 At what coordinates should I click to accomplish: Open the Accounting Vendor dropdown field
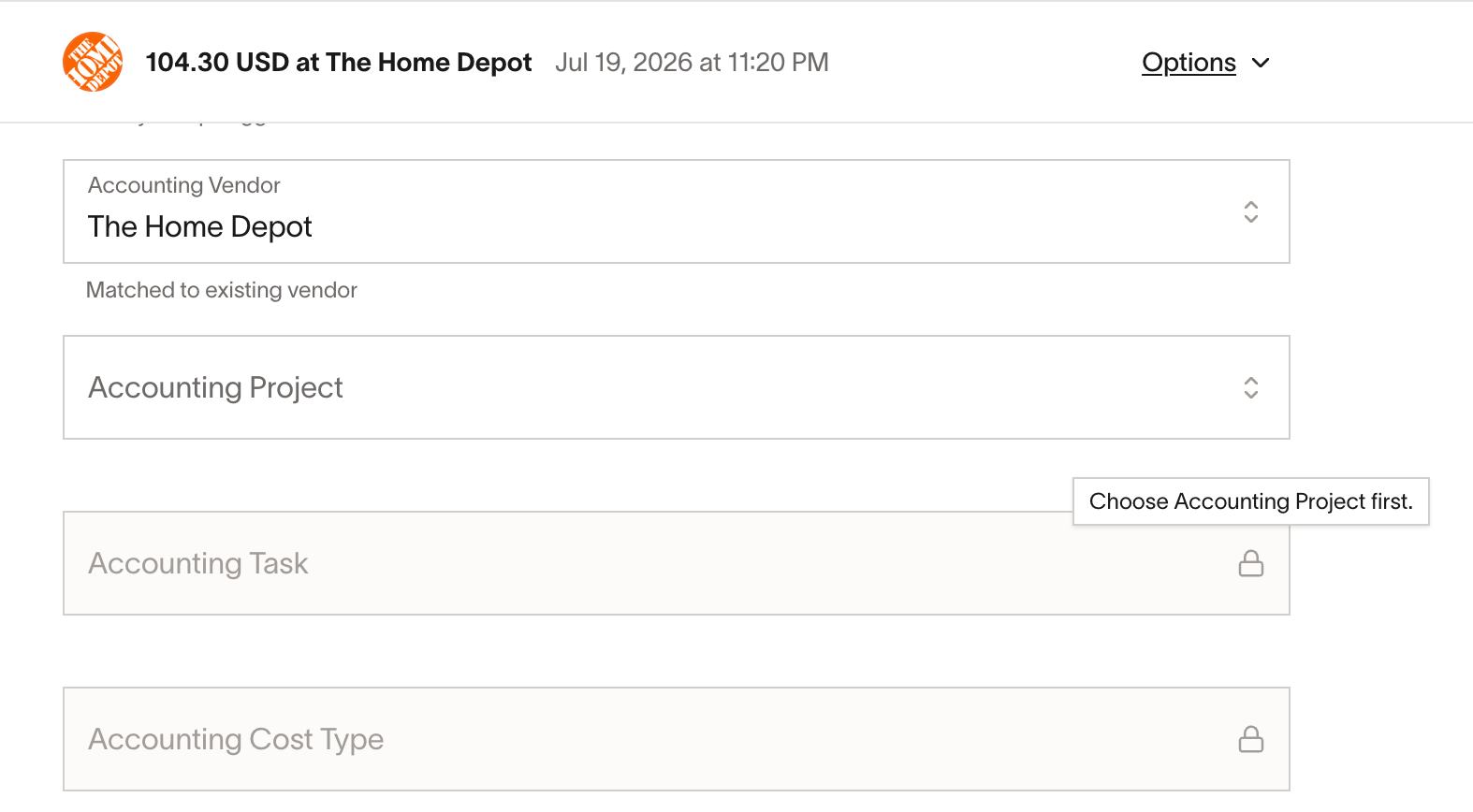coord(677,211)
